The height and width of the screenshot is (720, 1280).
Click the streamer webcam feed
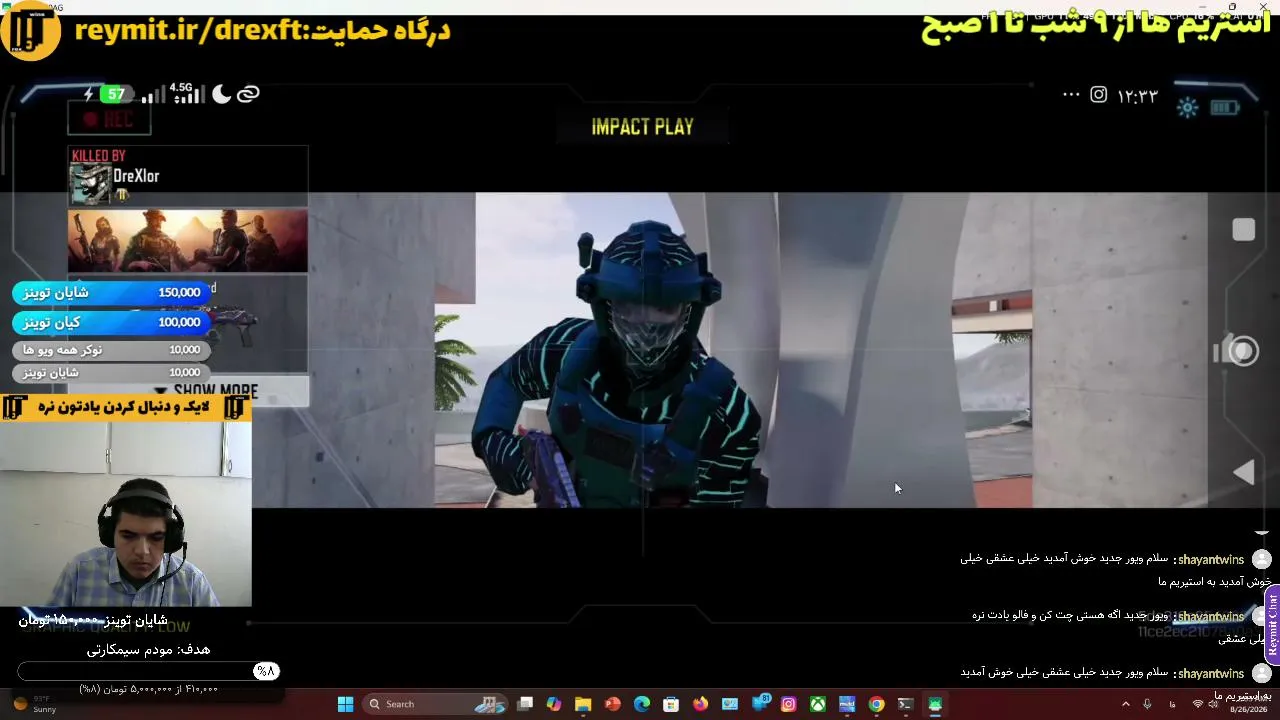126,514
